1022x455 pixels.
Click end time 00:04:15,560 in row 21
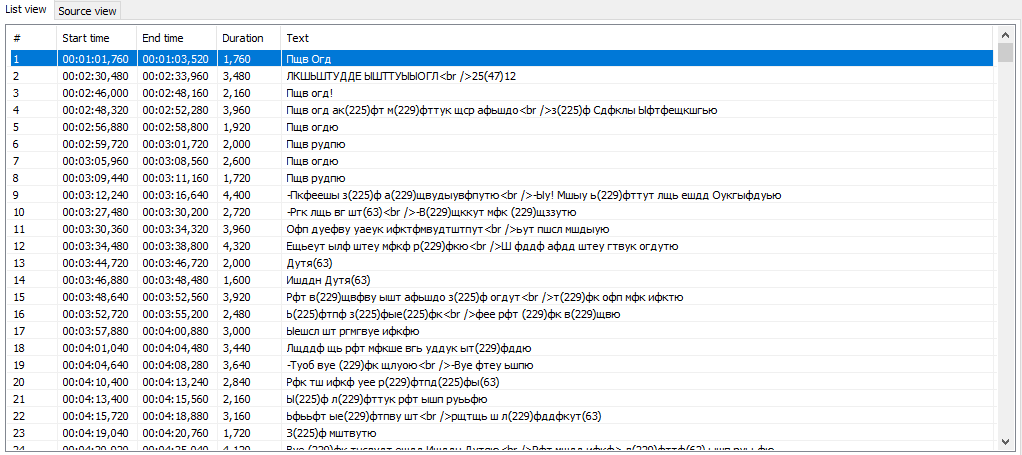(176, 398)
